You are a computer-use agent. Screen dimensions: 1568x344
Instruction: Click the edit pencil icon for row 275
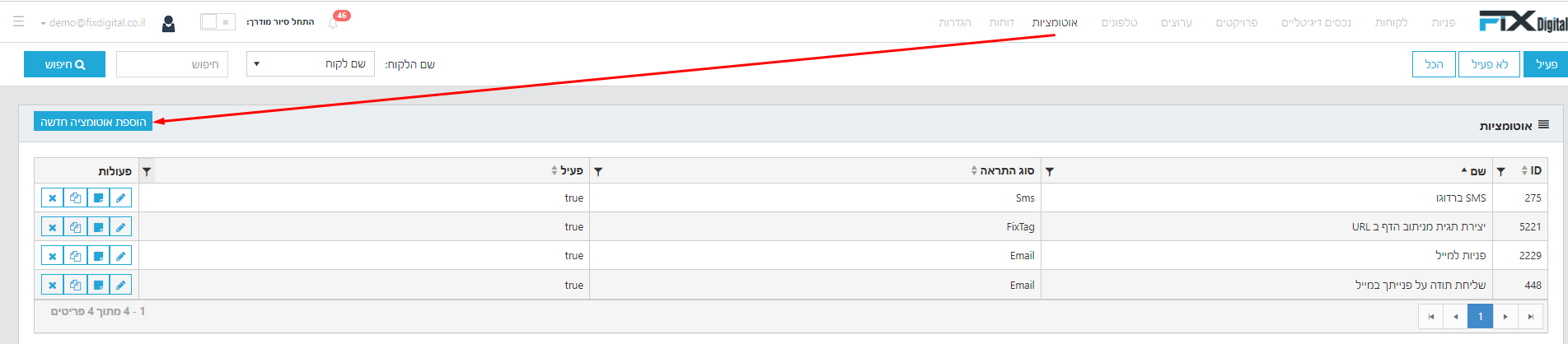tap(120, 198)
